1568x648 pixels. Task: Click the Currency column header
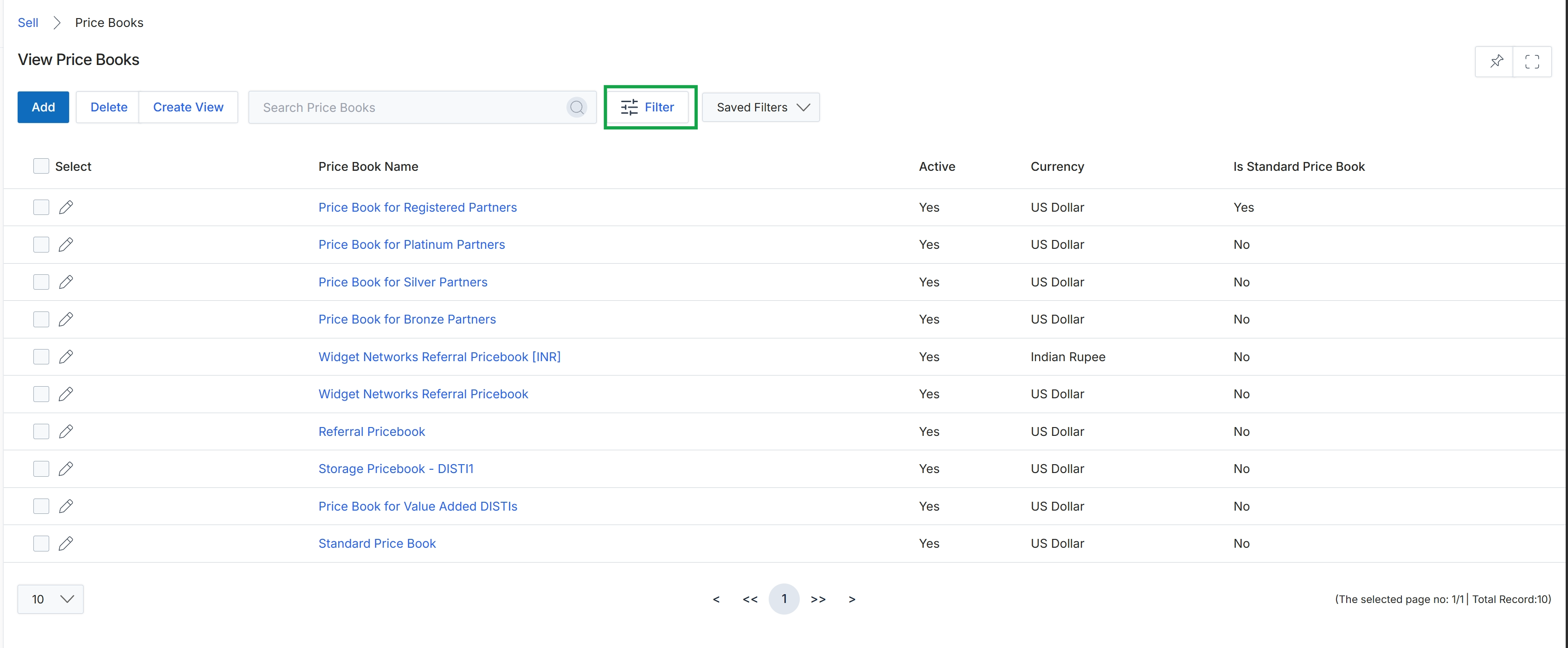(1057, 167)
